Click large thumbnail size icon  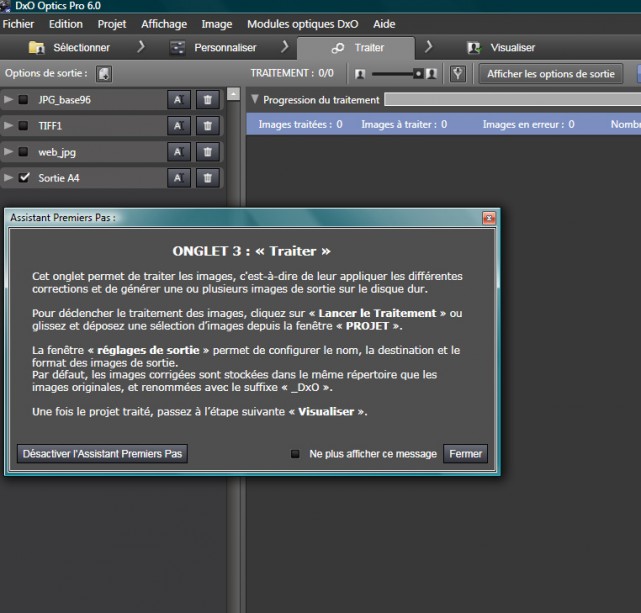click(431, 74)
